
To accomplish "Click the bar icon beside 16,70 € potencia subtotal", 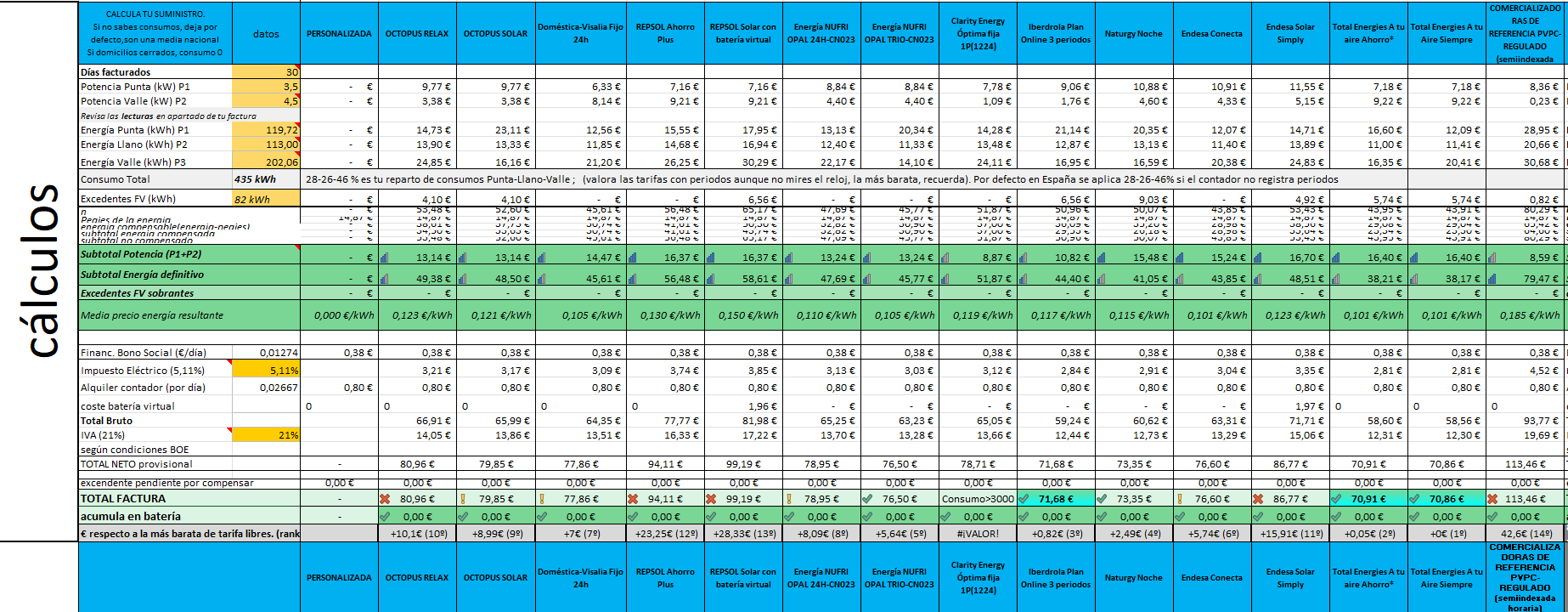I will [x=1258, y=257].
